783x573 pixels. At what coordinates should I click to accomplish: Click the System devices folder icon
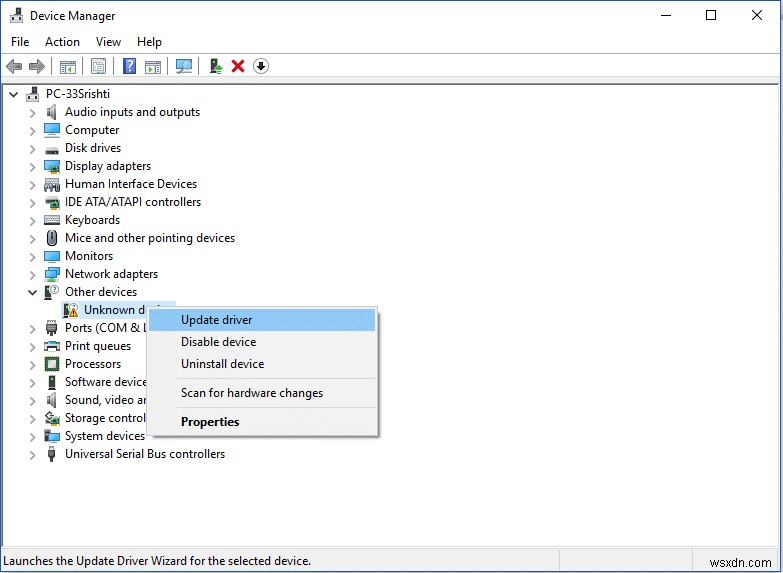click(52, 436)
